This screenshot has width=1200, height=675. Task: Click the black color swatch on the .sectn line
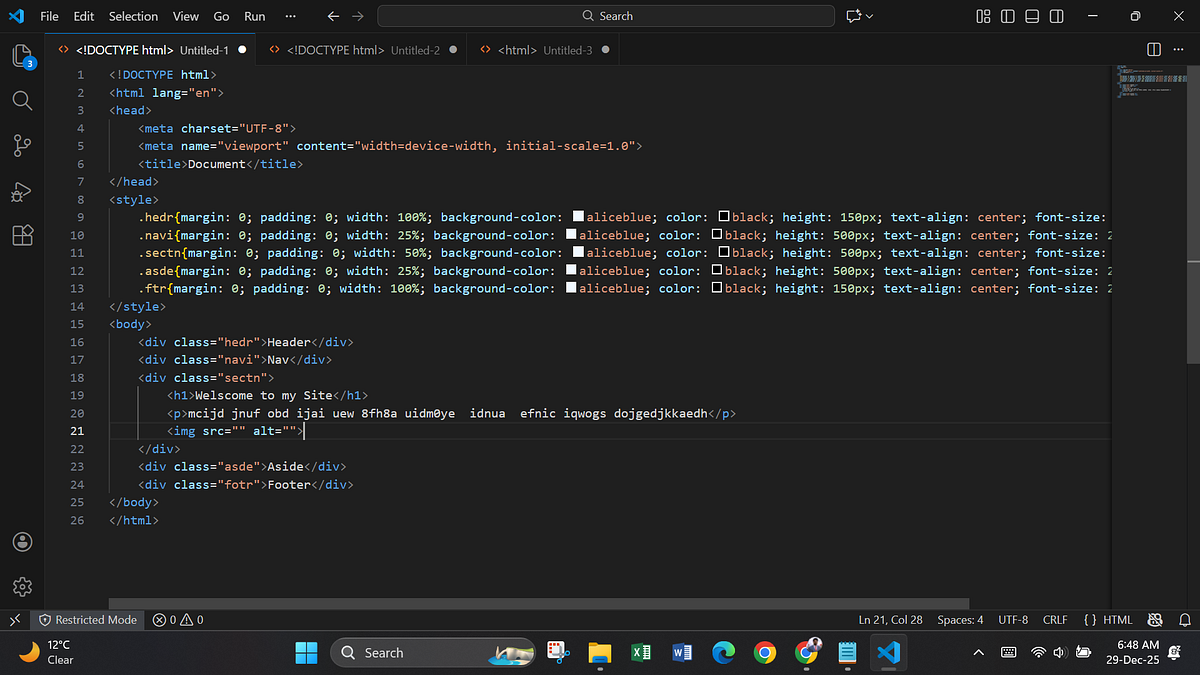[724, 253]
